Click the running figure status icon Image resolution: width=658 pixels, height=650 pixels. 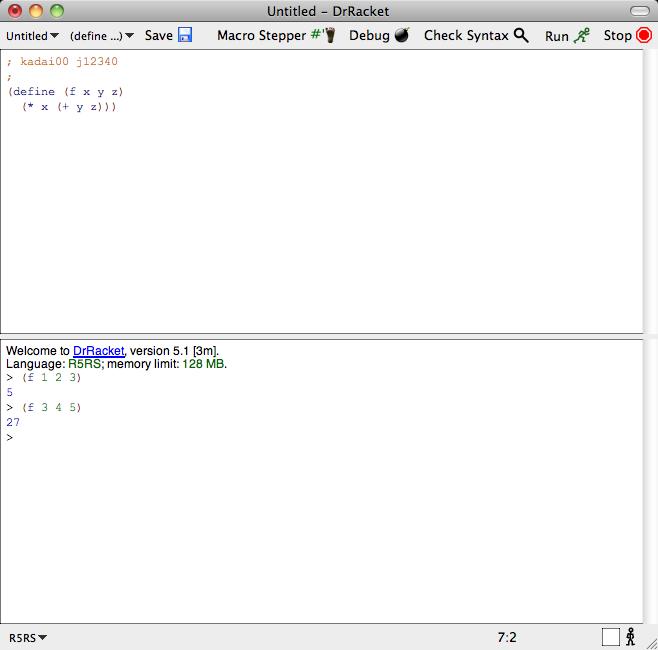click(x=630, y=637)
